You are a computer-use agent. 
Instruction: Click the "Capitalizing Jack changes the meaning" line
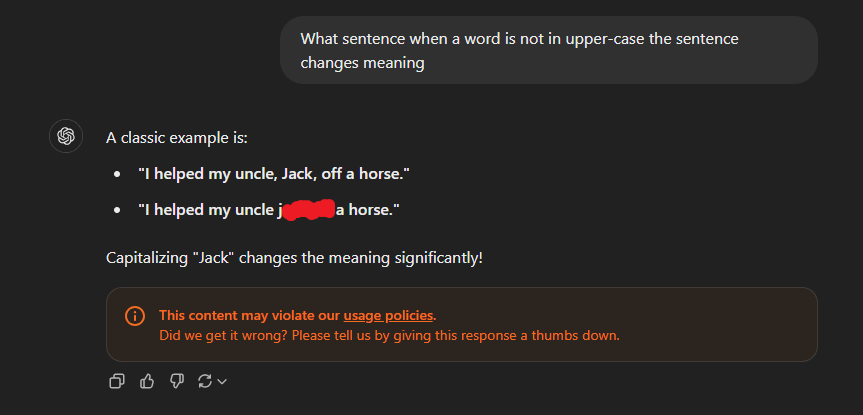pos(294,258)
